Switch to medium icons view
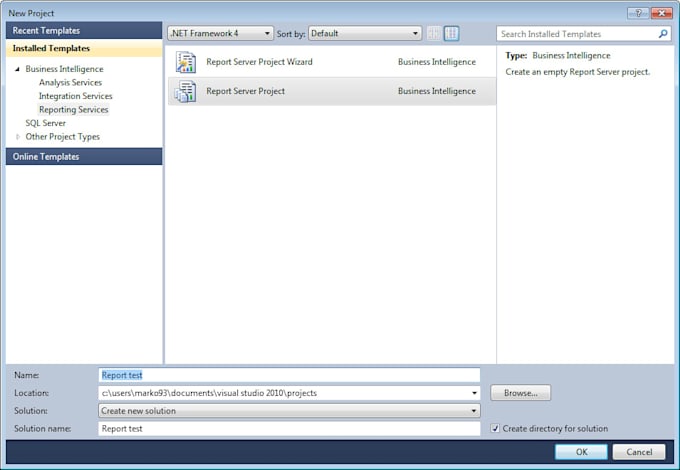Screen dimensions: 680x470 point(451,33)
